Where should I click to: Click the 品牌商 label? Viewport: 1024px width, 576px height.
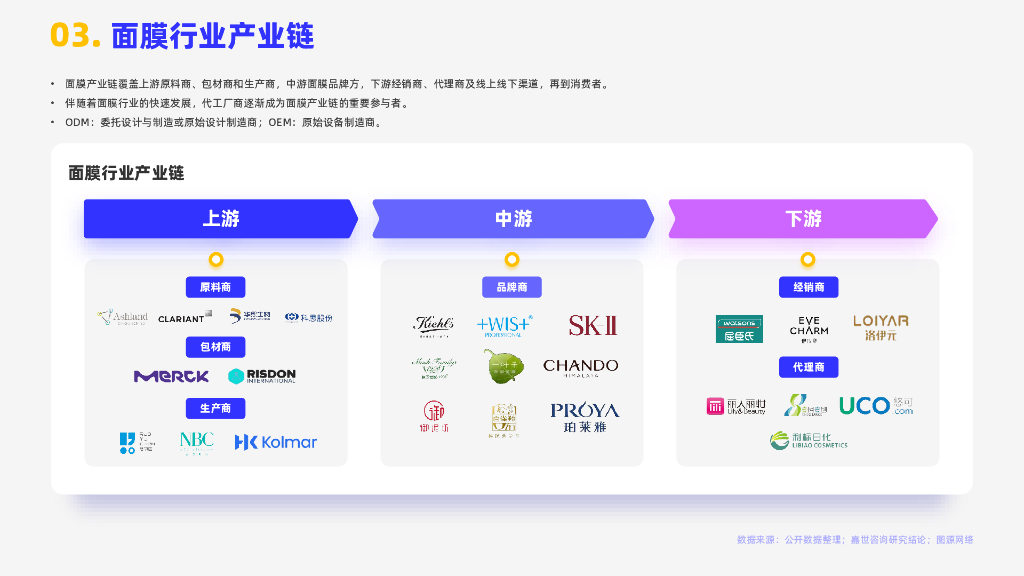(x=512, y=287)
